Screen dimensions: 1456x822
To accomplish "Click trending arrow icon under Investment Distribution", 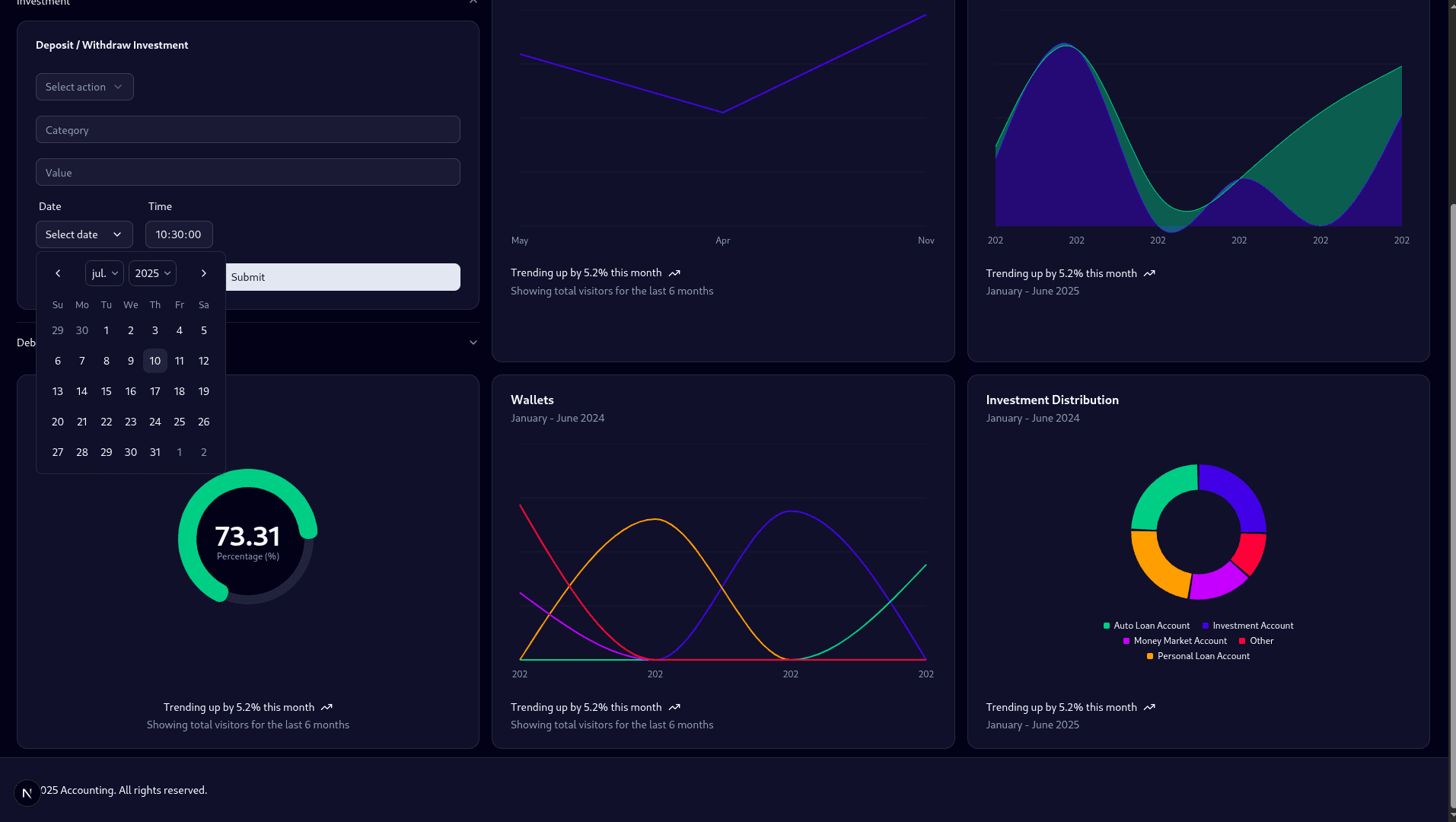I will 1149,708.
